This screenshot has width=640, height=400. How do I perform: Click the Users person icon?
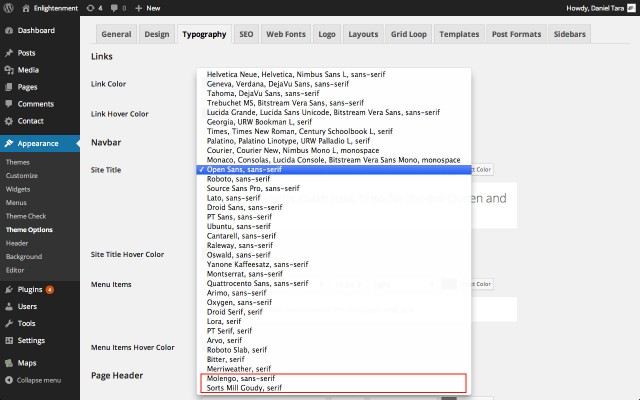9,307
